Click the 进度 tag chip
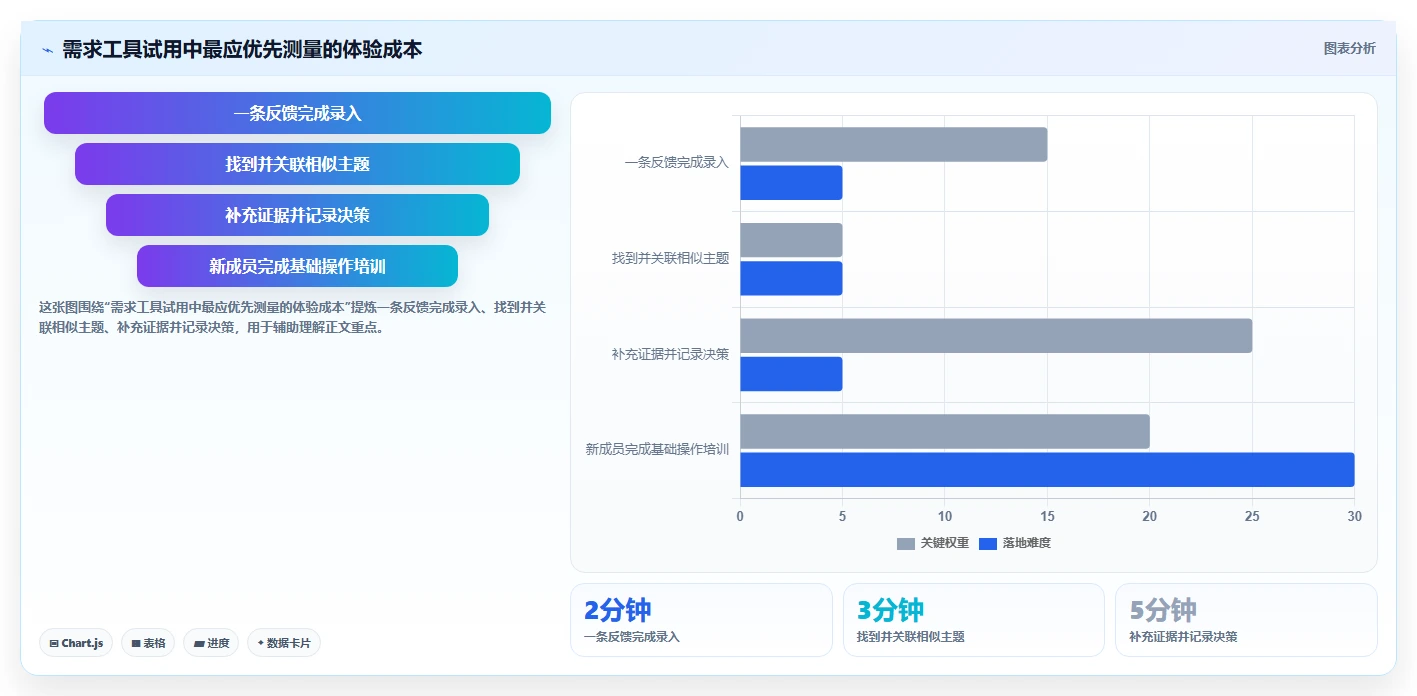 click(211, 643)
